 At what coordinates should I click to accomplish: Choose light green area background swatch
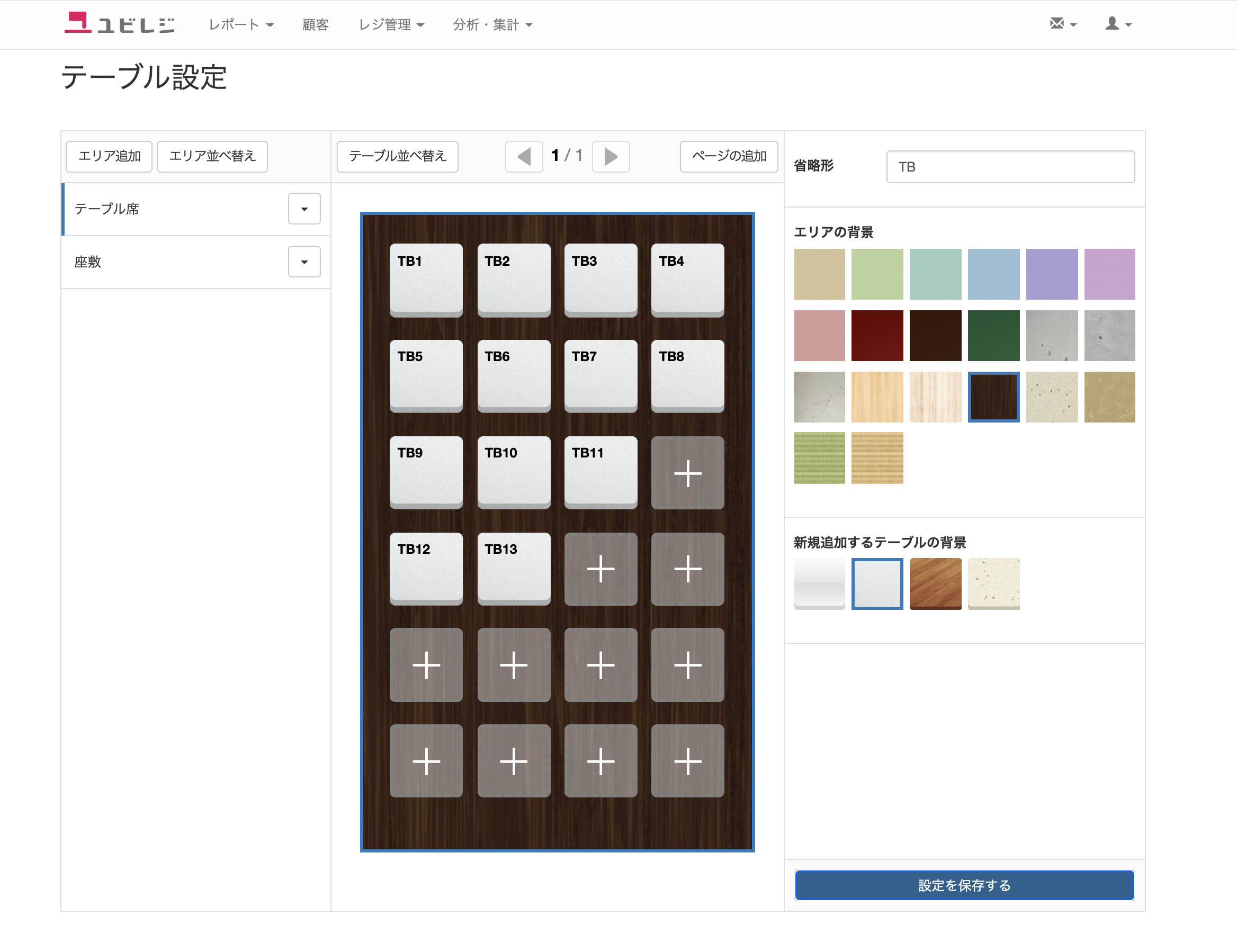coord(877,274)
